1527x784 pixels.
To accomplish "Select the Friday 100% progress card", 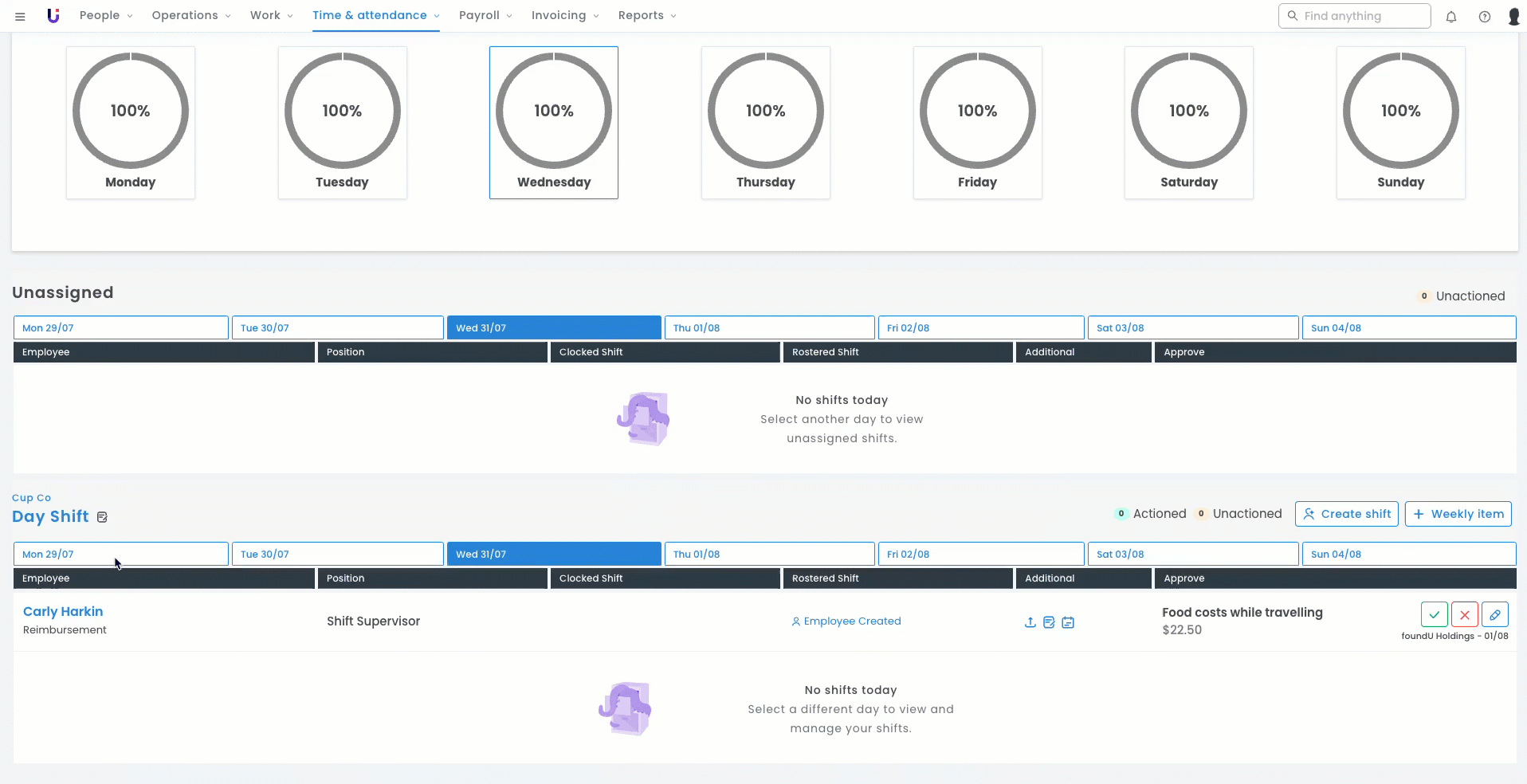I will point(977,123).
